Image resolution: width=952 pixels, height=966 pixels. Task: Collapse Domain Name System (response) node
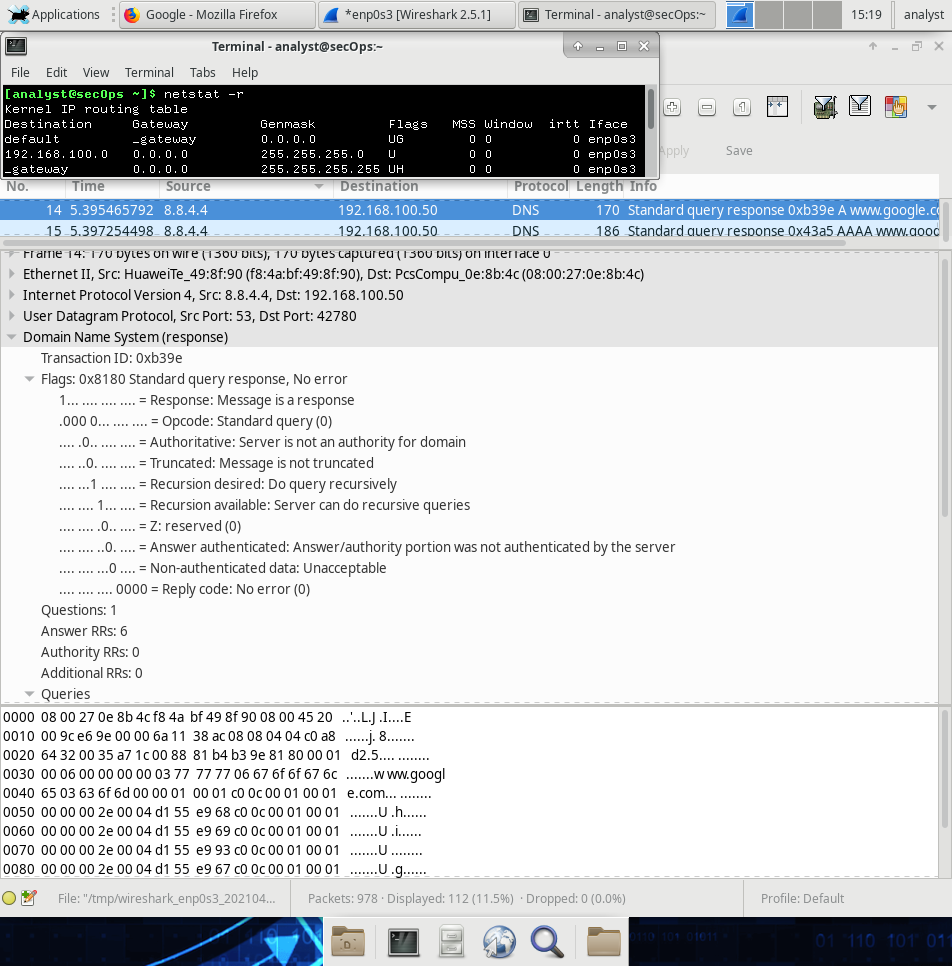[x=11, y=337]
